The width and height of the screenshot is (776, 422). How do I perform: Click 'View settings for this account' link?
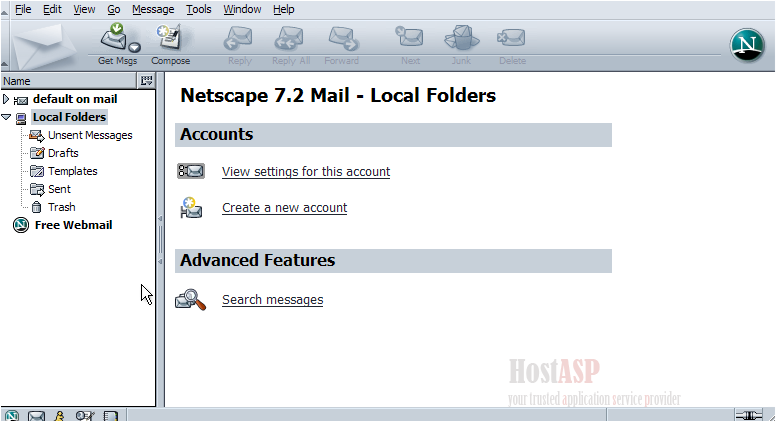[x=306, y=172]
